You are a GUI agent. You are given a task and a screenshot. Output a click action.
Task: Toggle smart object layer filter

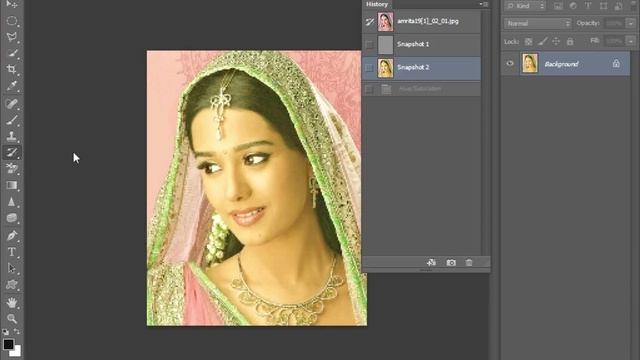click(619, 6)
